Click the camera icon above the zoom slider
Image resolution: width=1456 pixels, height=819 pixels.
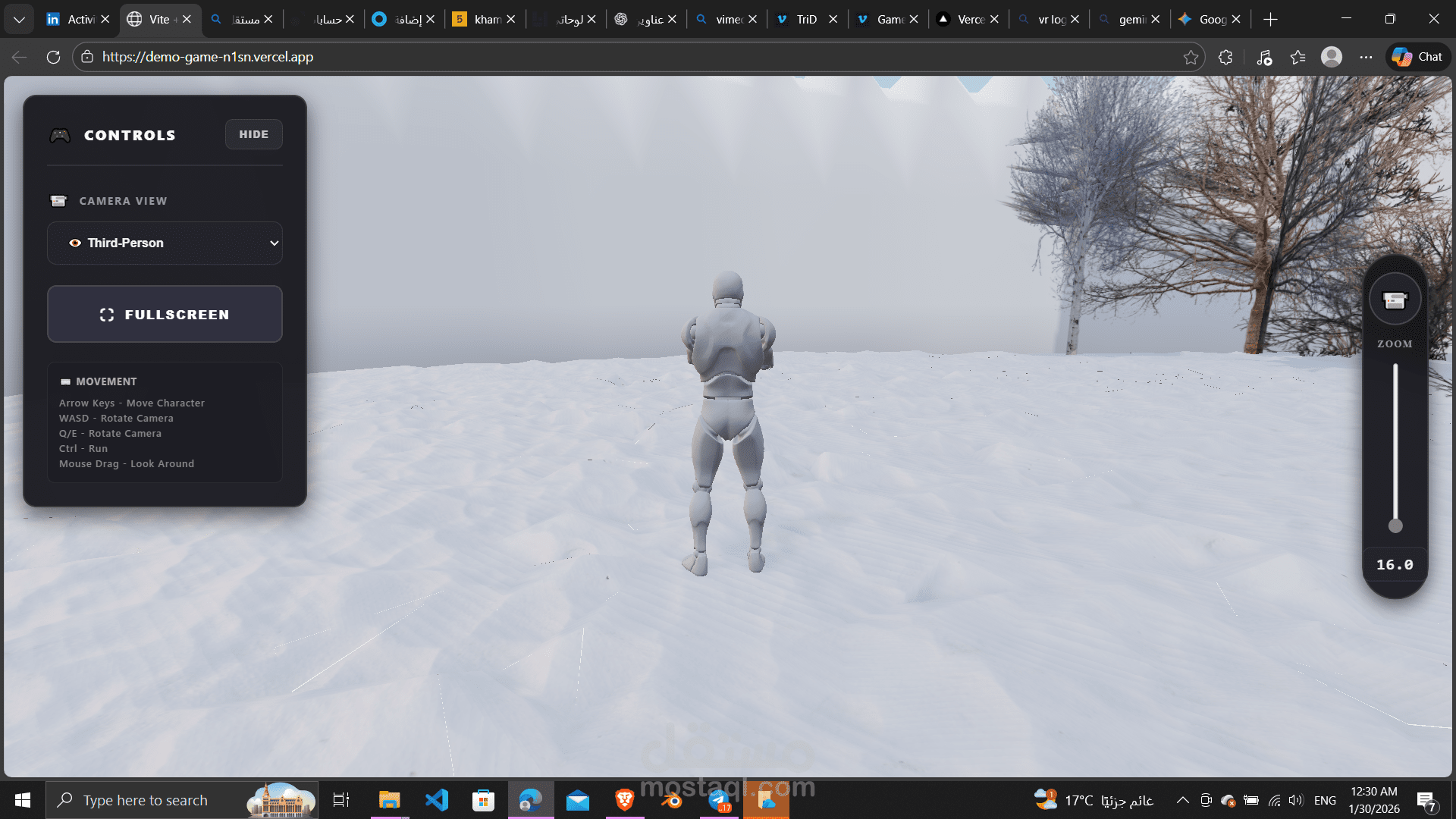click(x=1395, y=300)
